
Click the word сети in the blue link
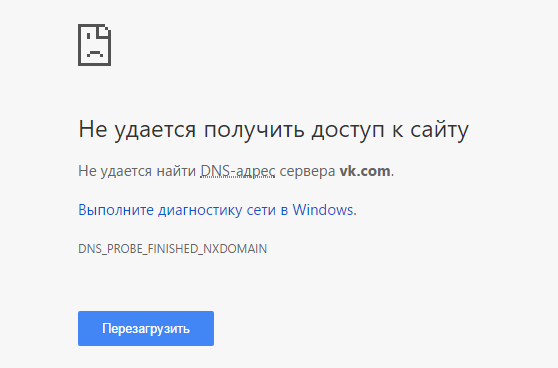point(261,210)
